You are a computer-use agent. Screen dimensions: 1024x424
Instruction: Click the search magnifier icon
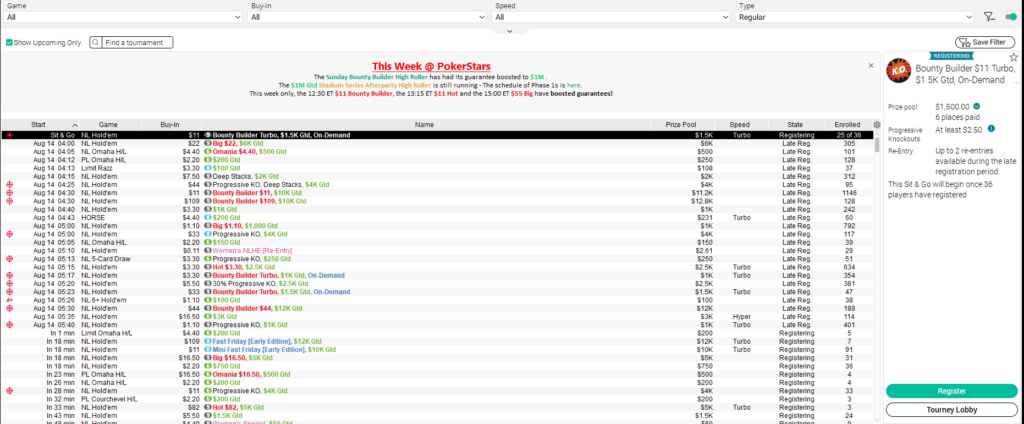click(97, 43)
